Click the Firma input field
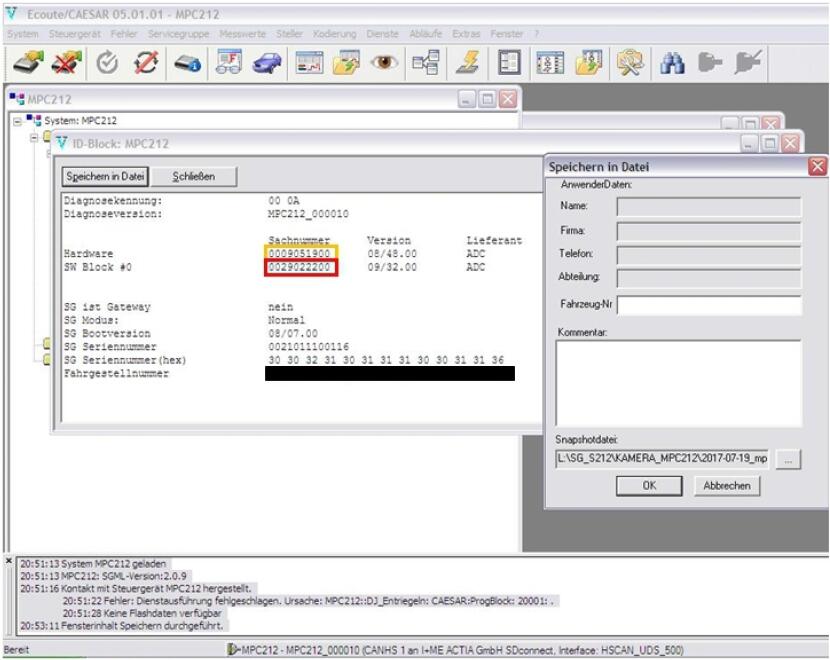The width and height of the screenshot is (830, 660). pyautogui.click(x=709, y=231)
